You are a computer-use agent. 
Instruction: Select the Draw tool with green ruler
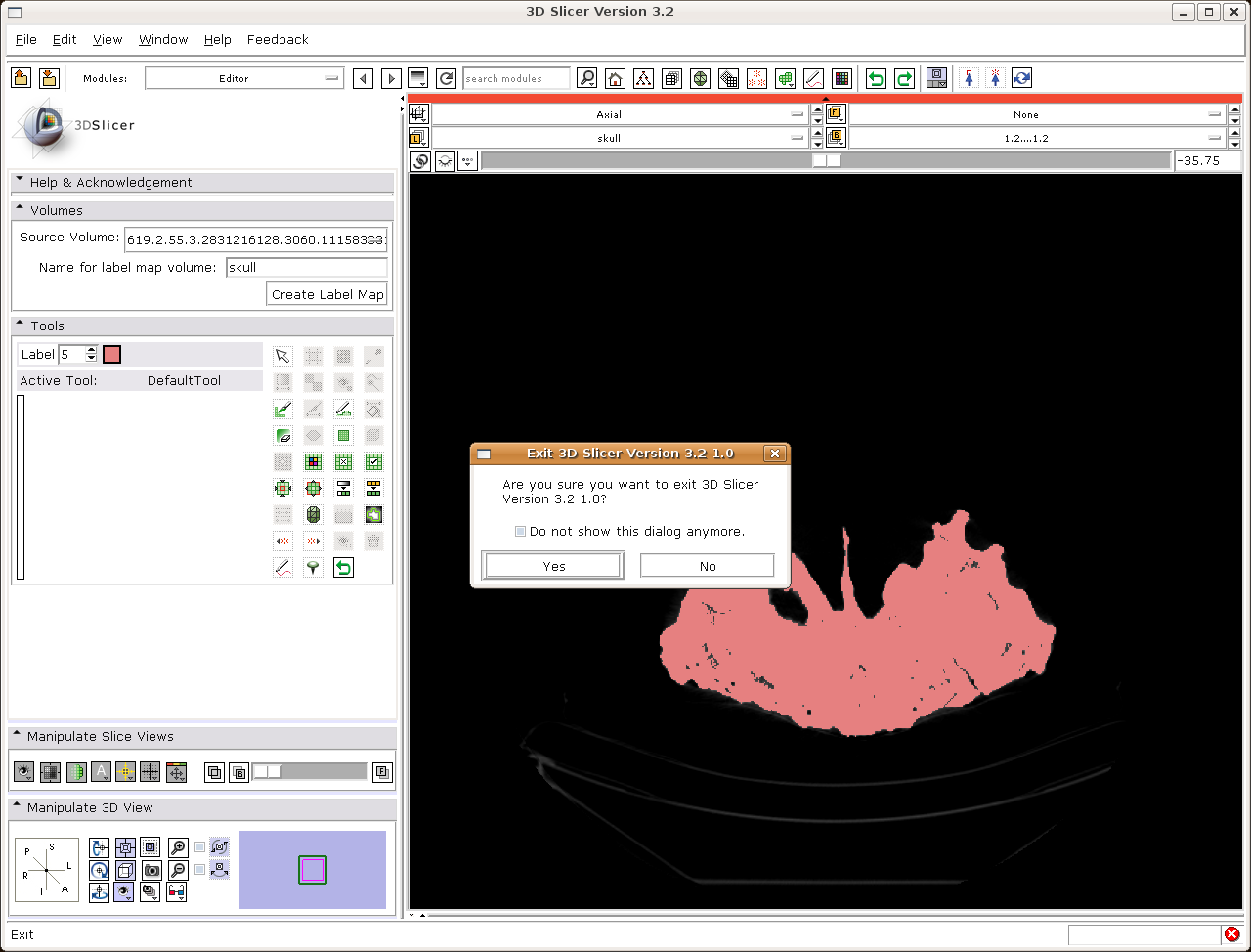[282, 409]
